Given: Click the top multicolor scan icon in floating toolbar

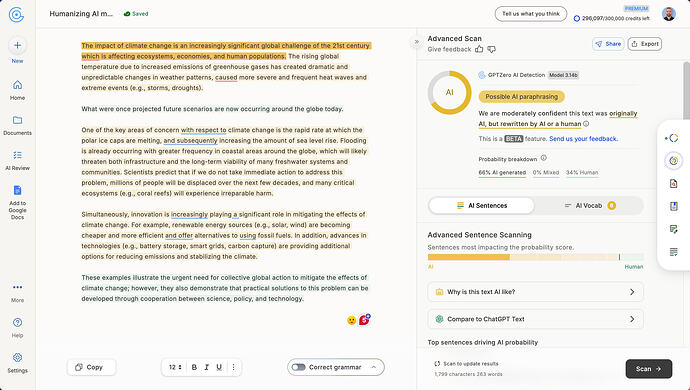Looking at the screenshot, I should coord(673,138).
